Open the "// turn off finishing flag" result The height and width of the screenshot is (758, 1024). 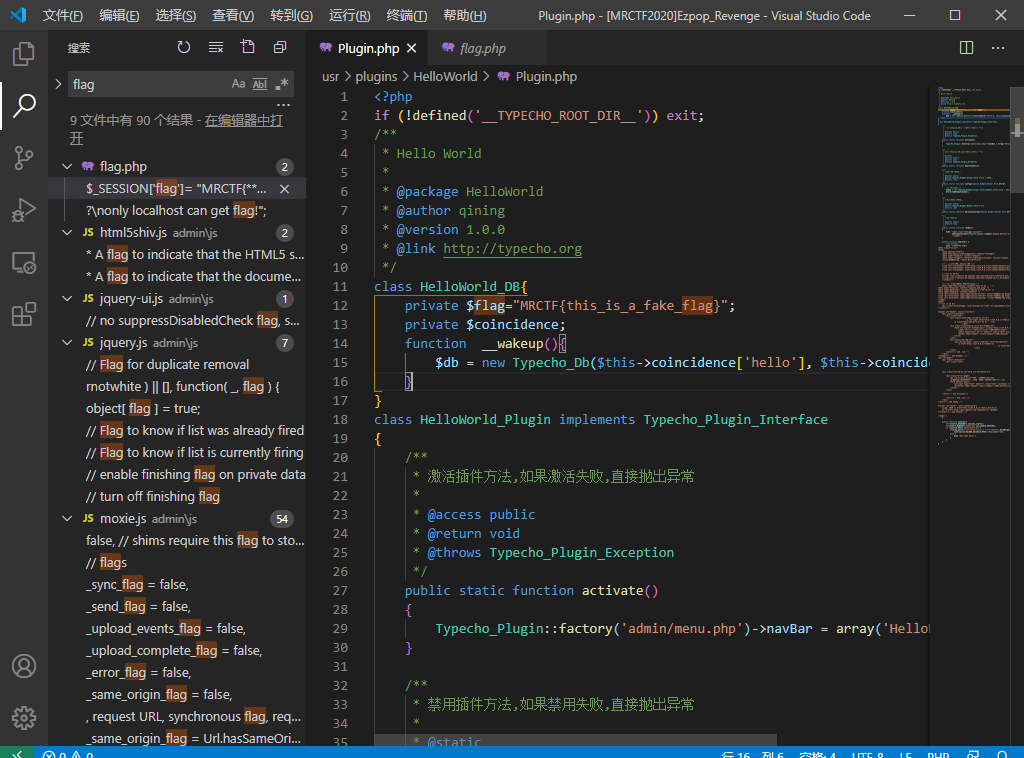[153, 496]
